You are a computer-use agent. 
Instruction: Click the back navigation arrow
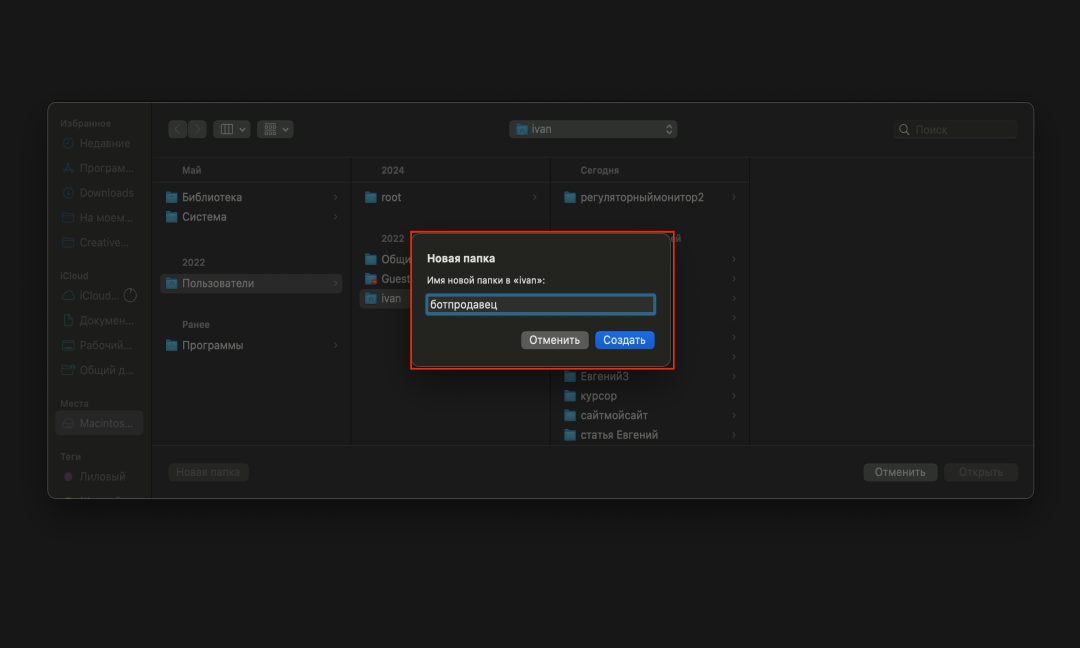[178, 129]
